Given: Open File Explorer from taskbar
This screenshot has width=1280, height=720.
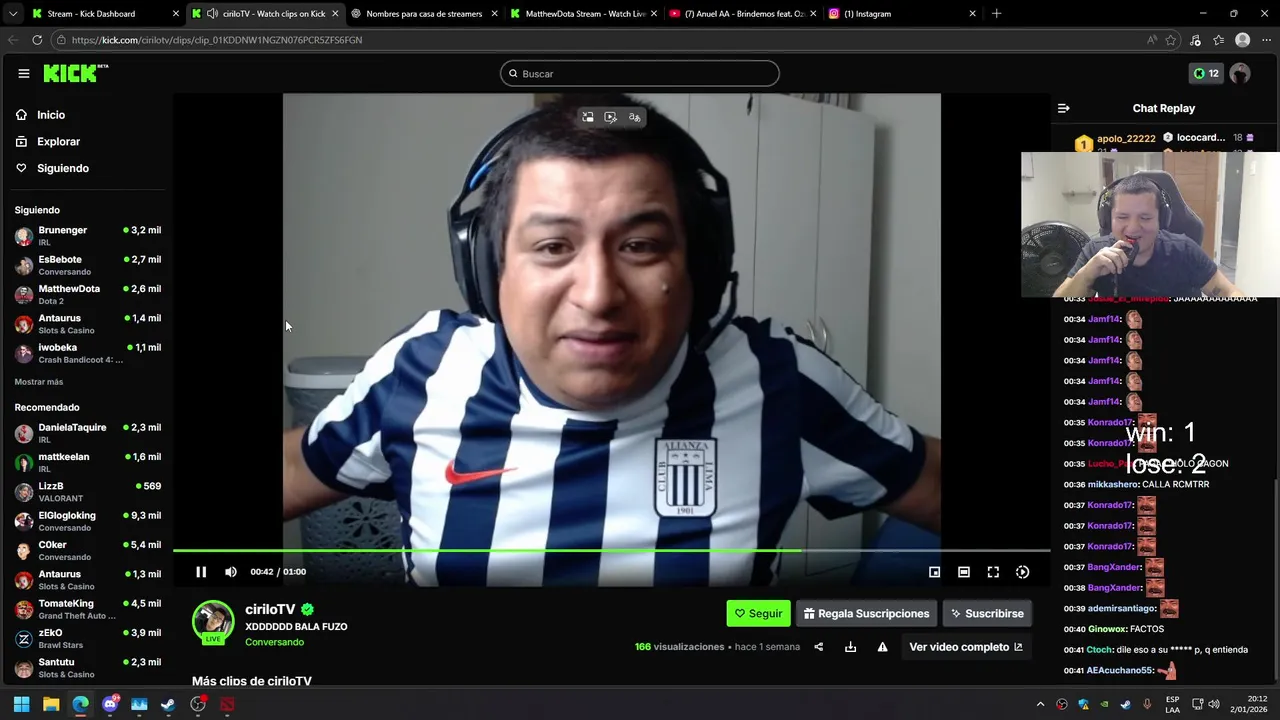Looking at the screenshot, I should click(51, 704).
